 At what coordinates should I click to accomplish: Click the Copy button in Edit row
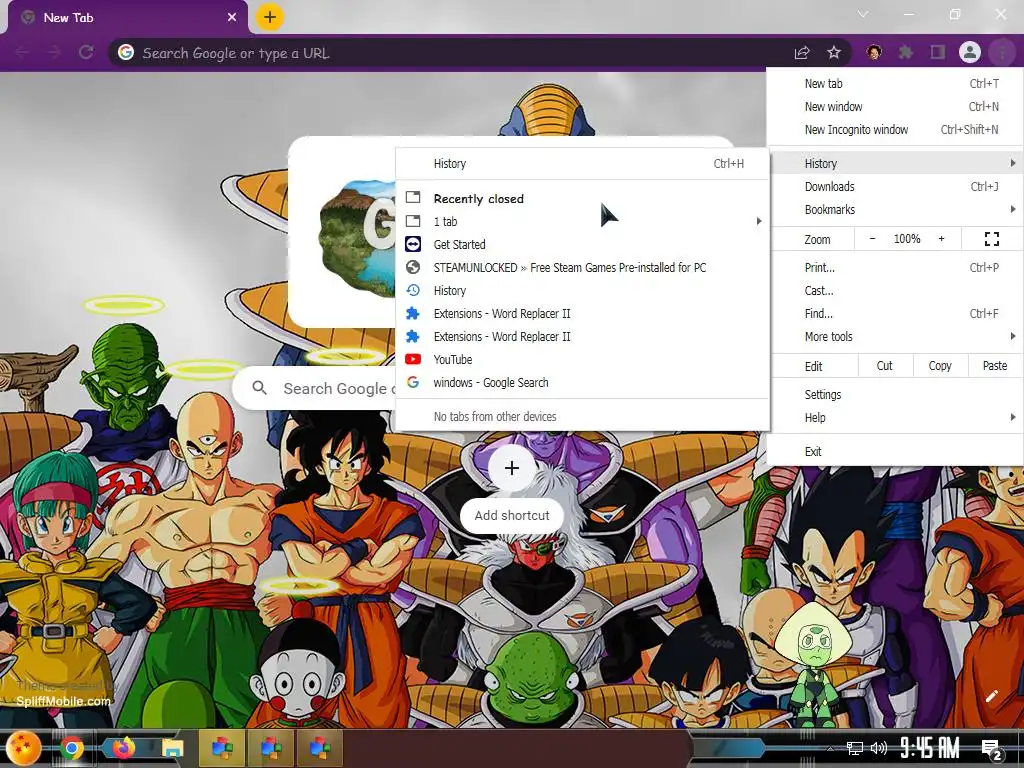940,366
